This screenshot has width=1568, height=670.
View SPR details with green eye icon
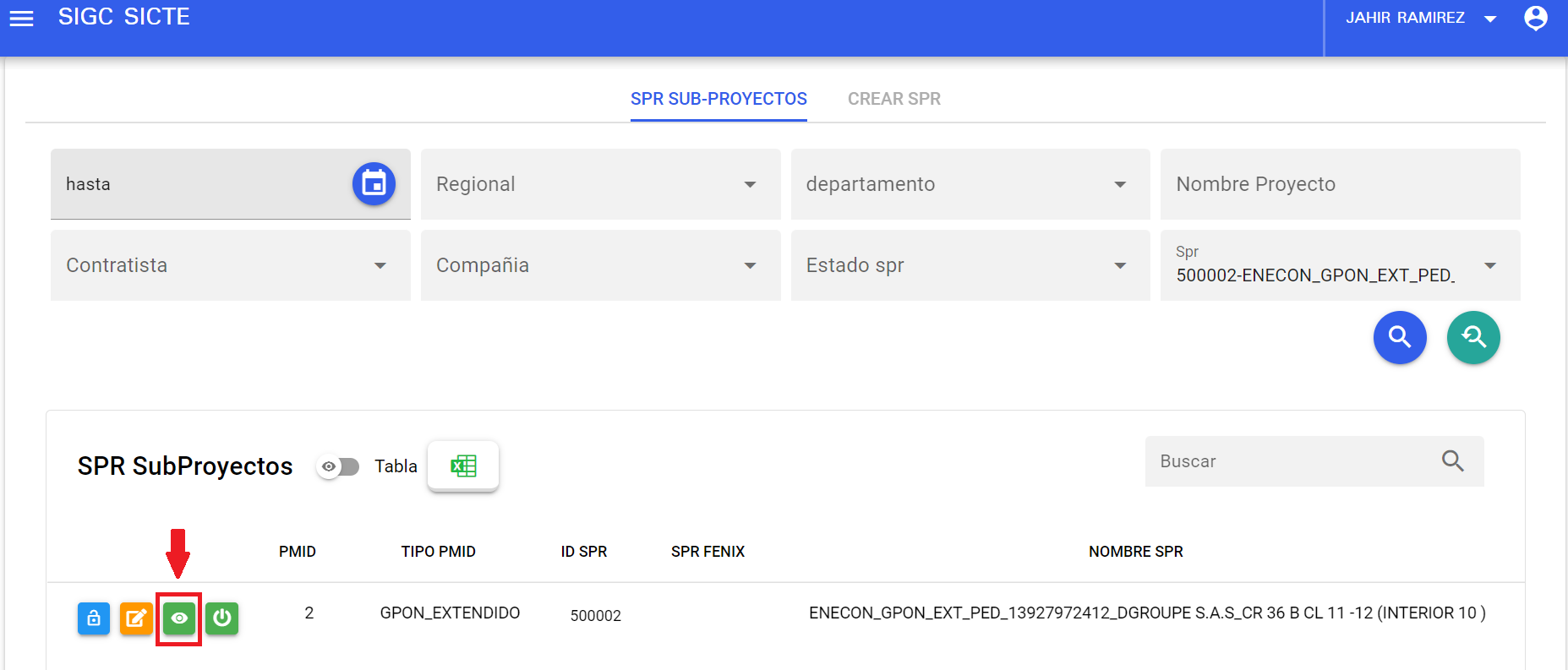179,618
